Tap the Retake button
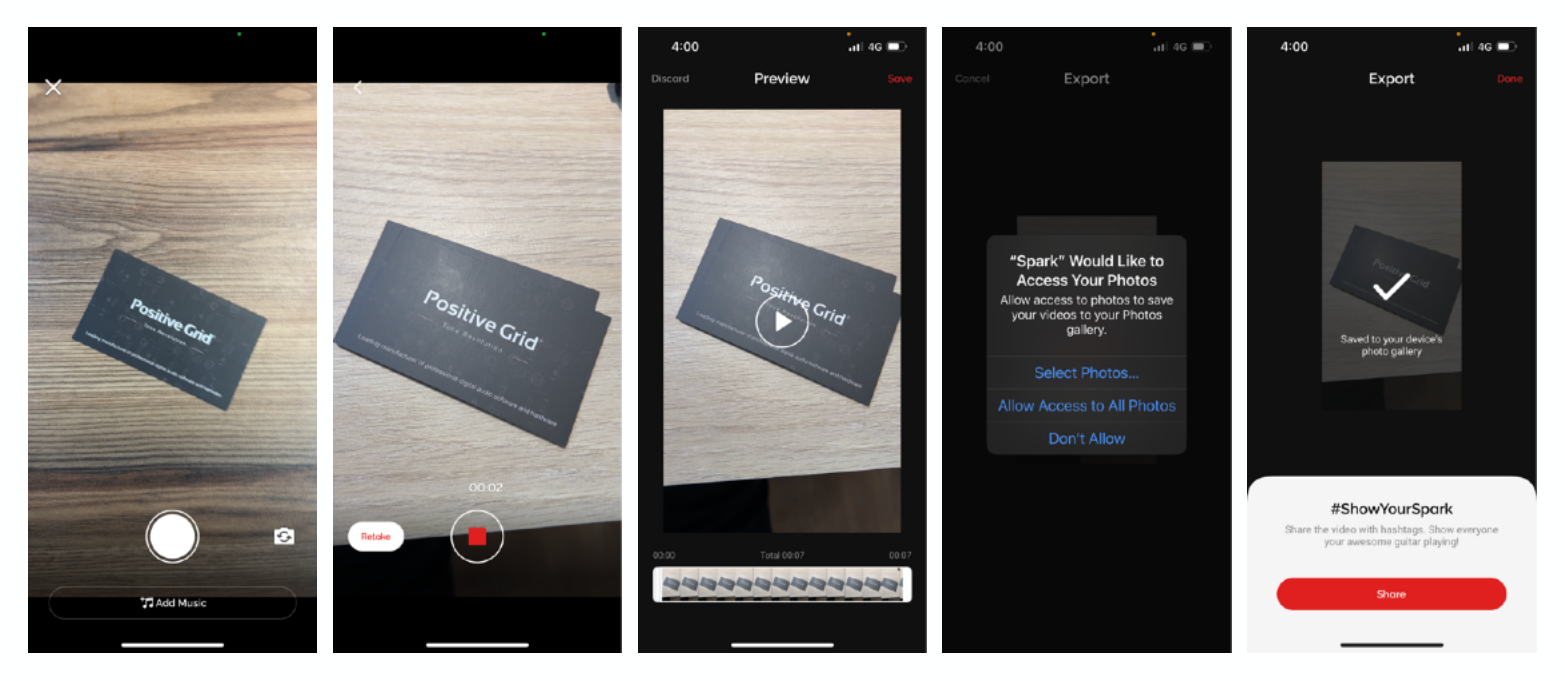This screenshot has width=1565, height=681. [376, 537]
